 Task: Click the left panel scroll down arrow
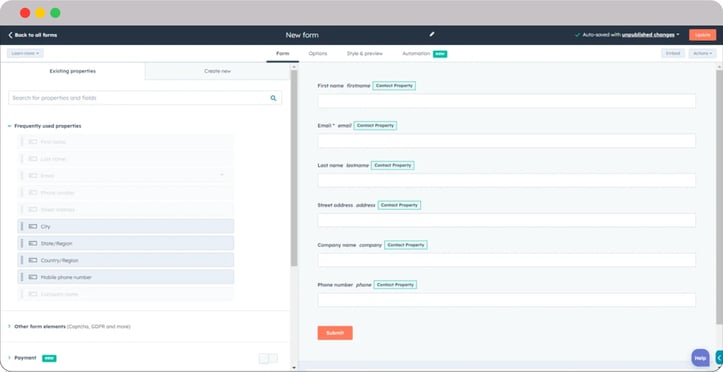pos(294,368)
